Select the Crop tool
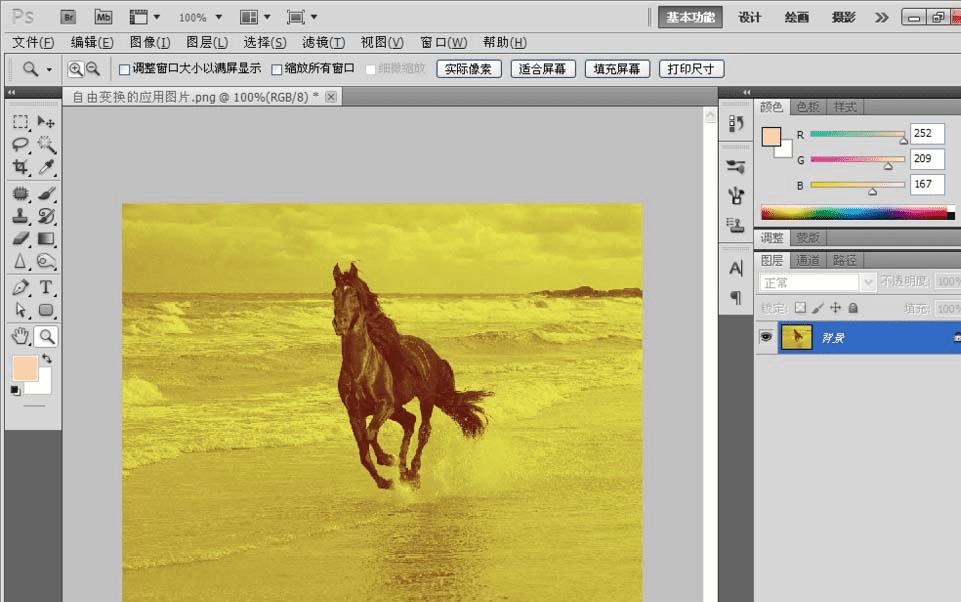Screen dimensions: 961x602 tap(20, 168)
